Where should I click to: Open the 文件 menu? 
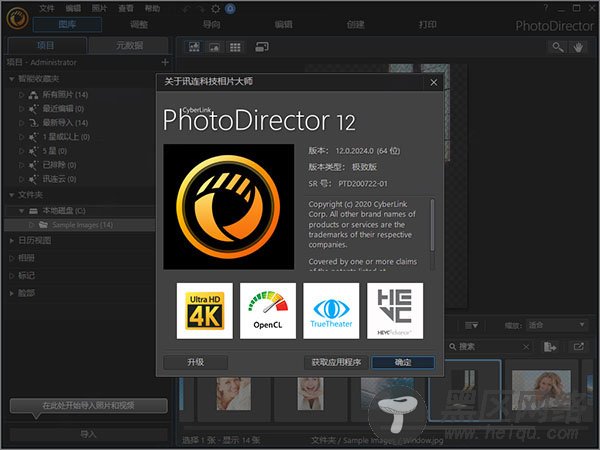coord(47,8)
